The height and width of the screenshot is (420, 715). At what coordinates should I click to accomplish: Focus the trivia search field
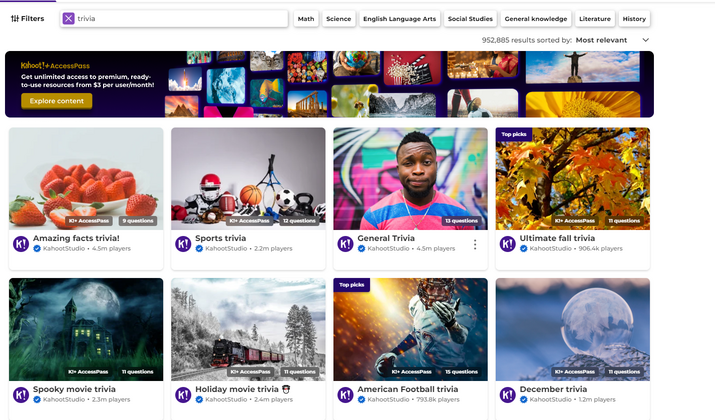(x=174, y=19)
